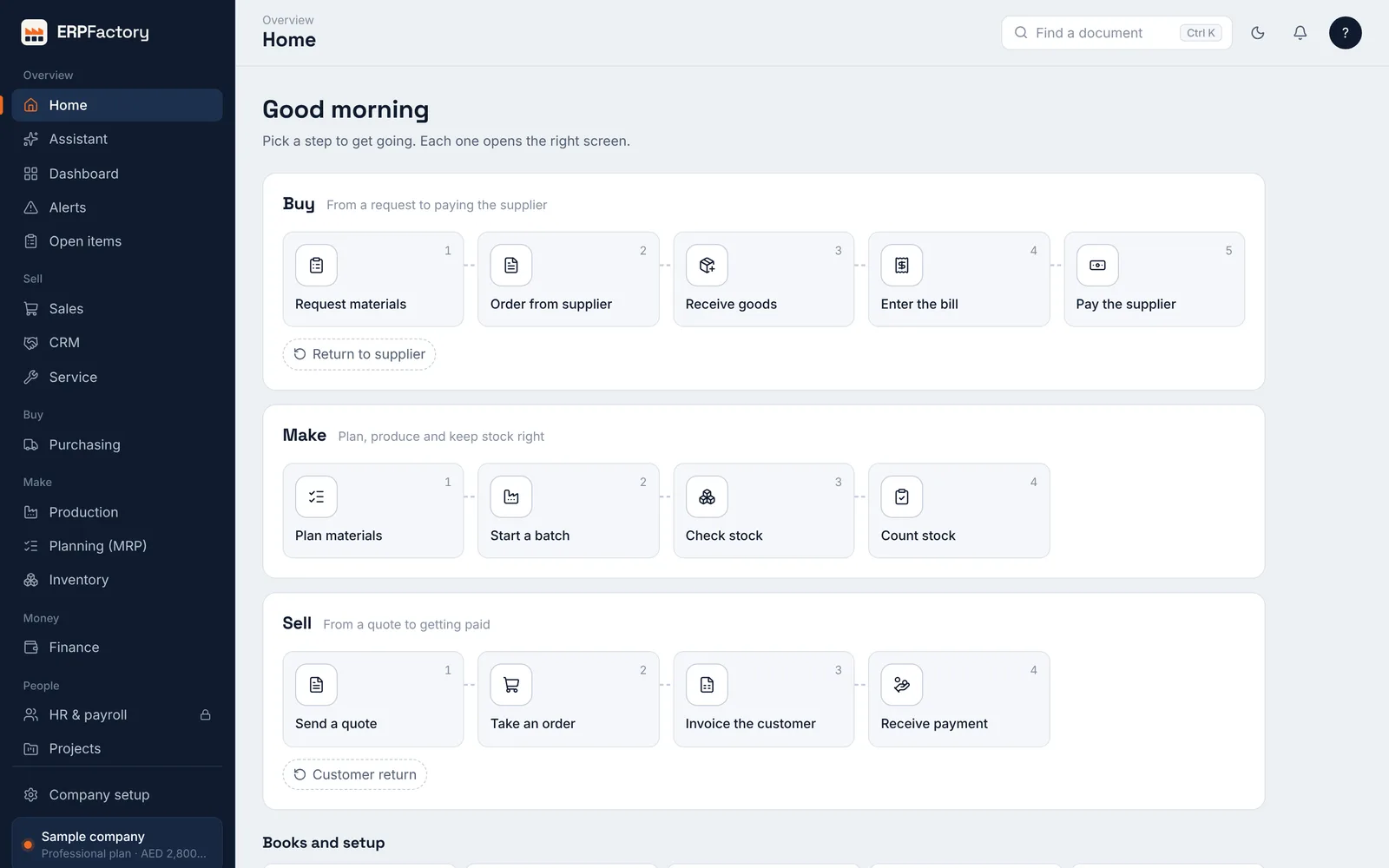Go to Home in sidebar
Viewport: 1389px width, 868px height.
(x=117, y=105)
